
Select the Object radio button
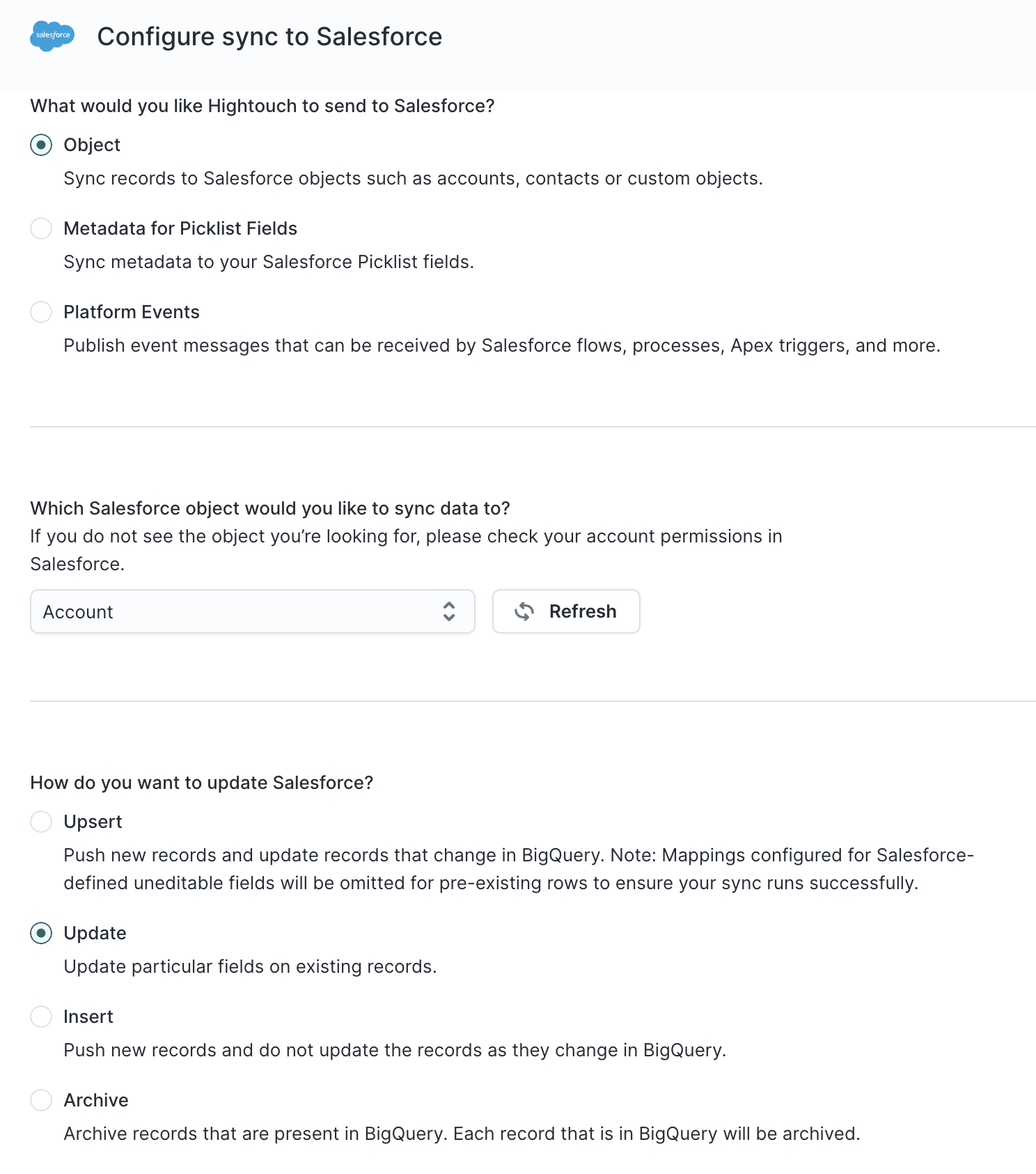click(41, 145)
